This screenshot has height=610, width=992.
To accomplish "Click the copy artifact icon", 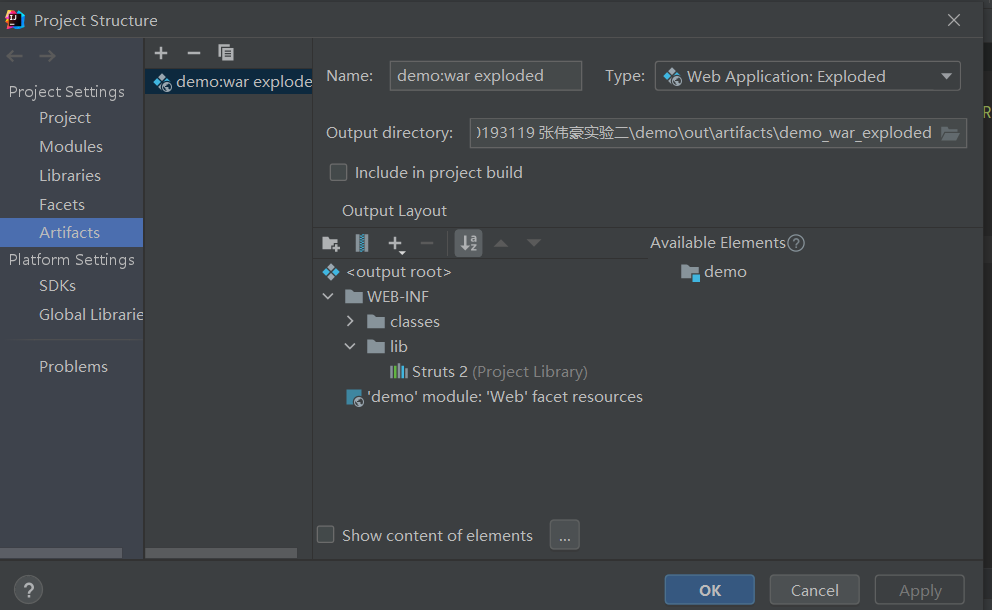I will point(226,53).
